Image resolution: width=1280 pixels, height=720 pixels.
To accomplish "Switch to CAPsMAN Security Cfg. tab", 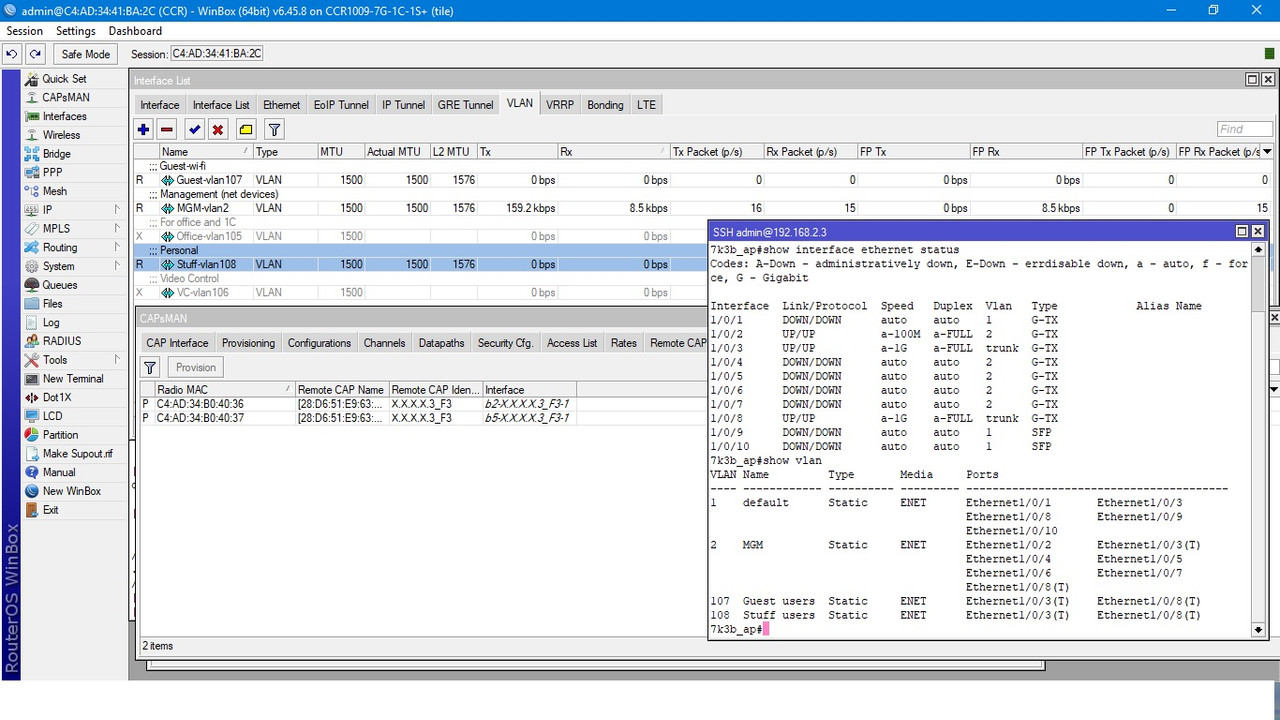I will coord(505,343).
